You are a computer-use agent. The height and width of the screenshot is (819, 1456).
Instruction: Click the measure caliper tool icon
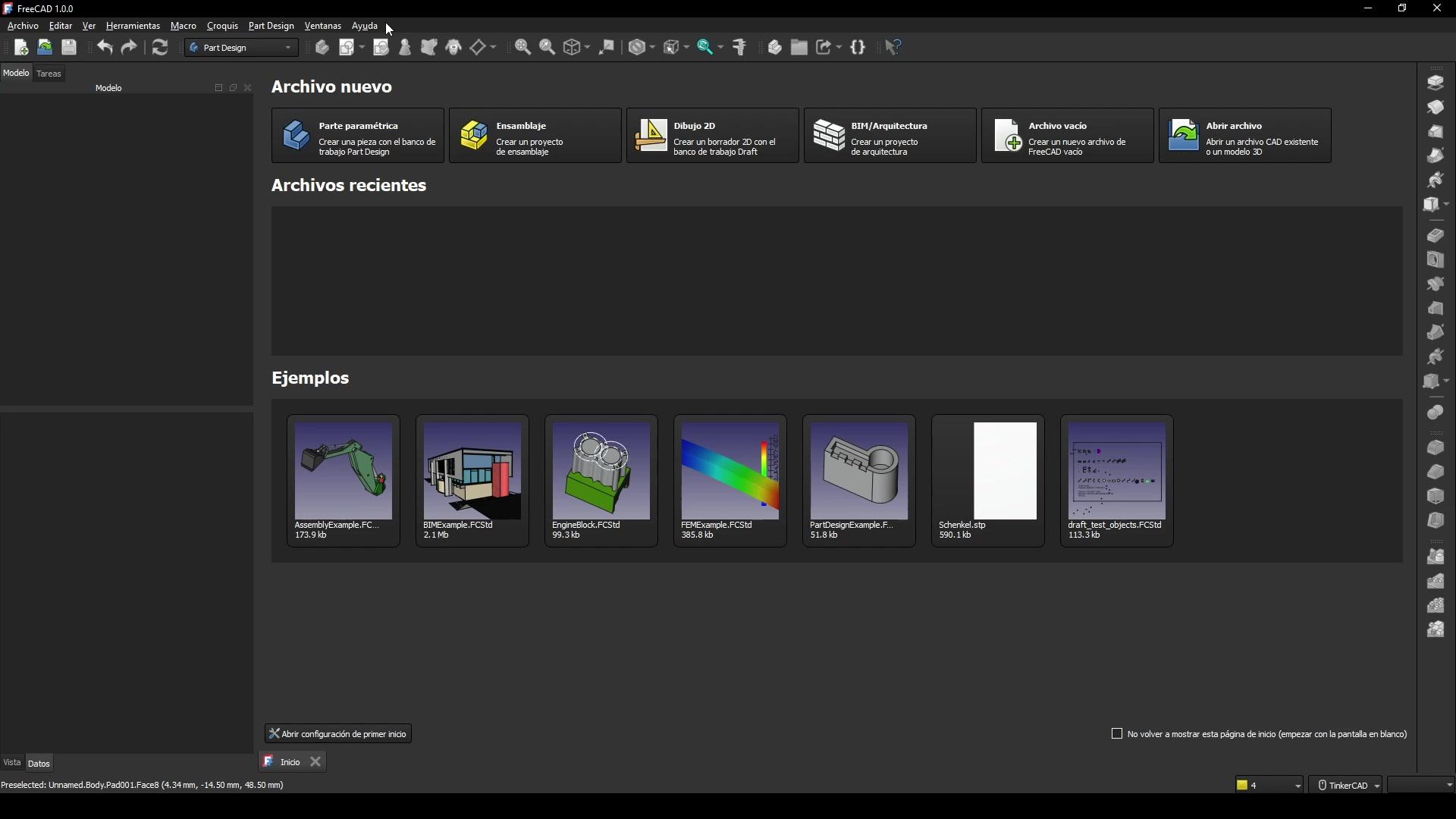(x=741, y=48)
